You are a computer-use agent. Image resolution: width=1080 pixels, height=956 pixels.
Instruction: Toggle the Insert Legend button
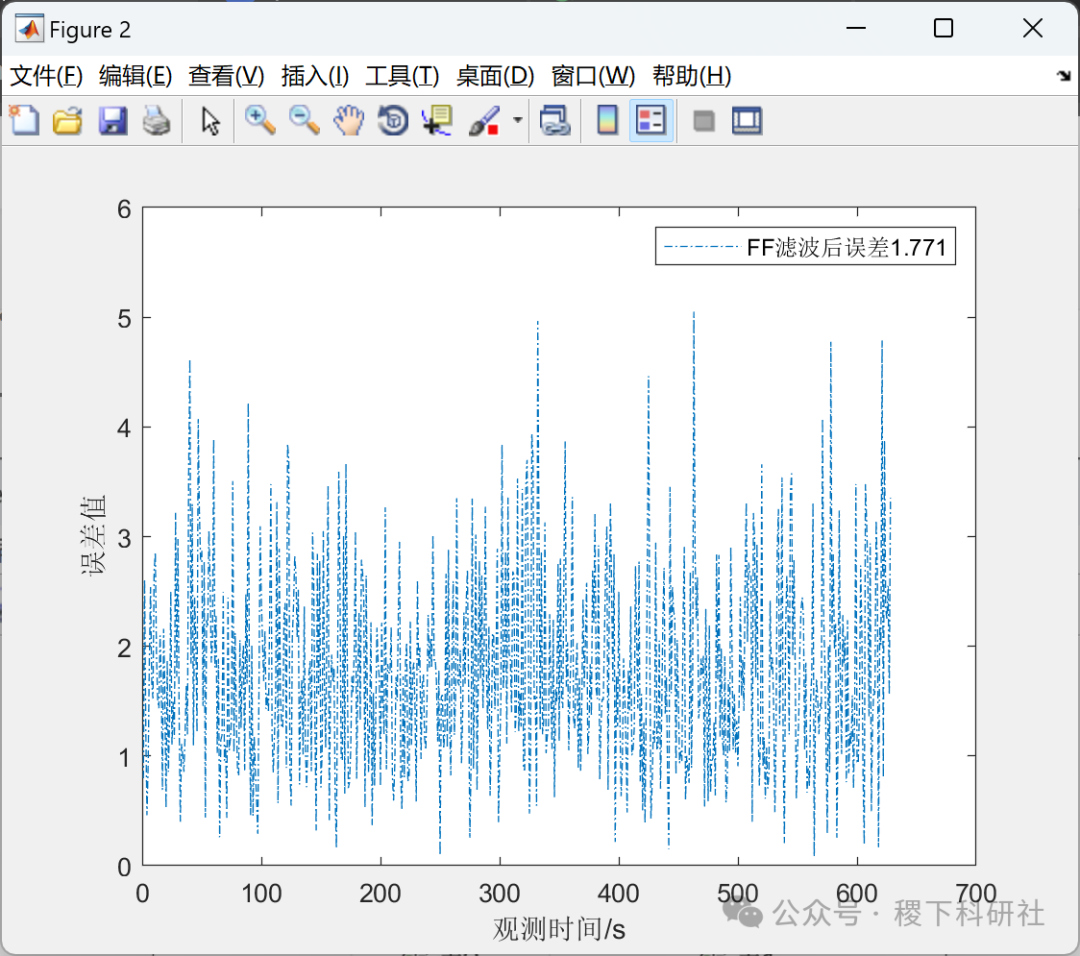651,121
